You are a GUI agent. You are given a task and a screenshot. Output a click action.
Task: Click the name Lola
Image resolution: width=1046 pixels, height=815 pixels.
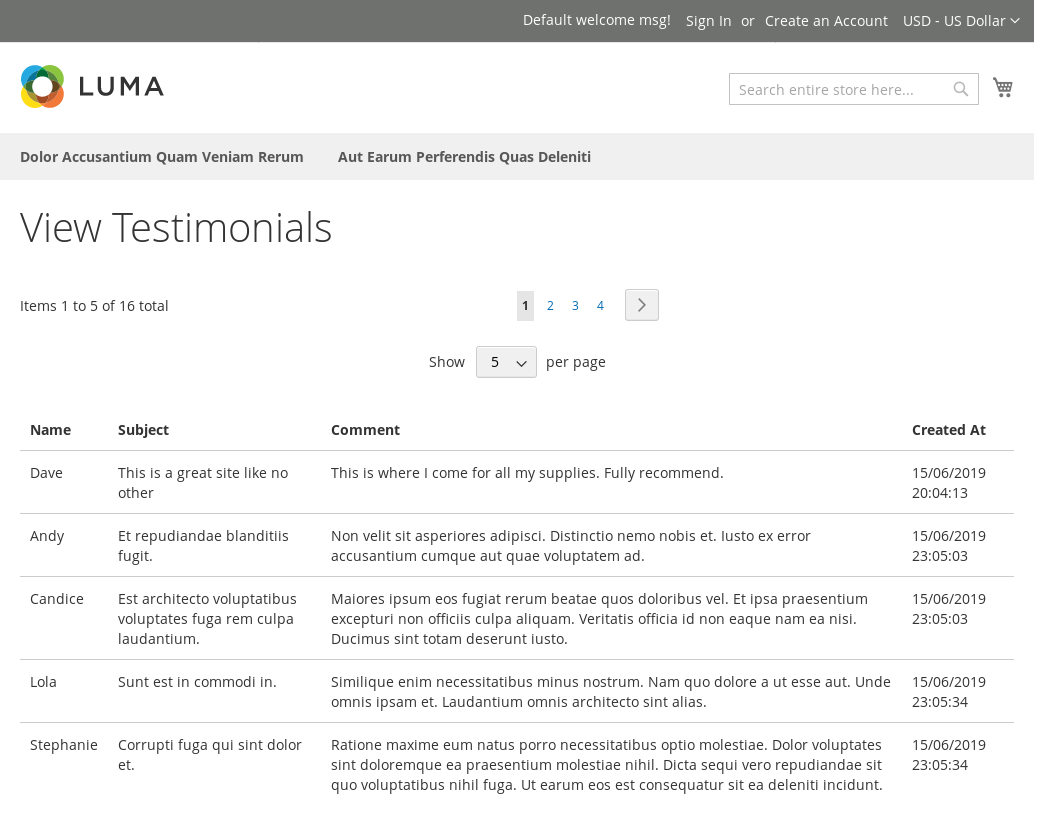click(x=43, y=682)
